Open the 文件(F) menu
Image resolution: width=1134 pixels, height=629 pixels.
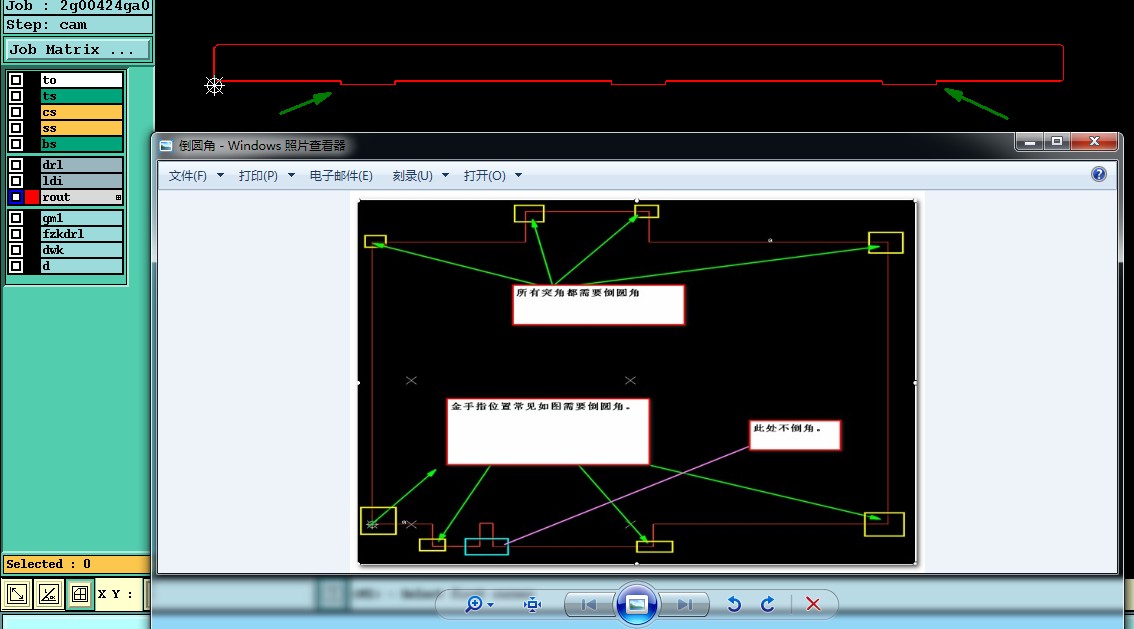(x=187, y=176)
